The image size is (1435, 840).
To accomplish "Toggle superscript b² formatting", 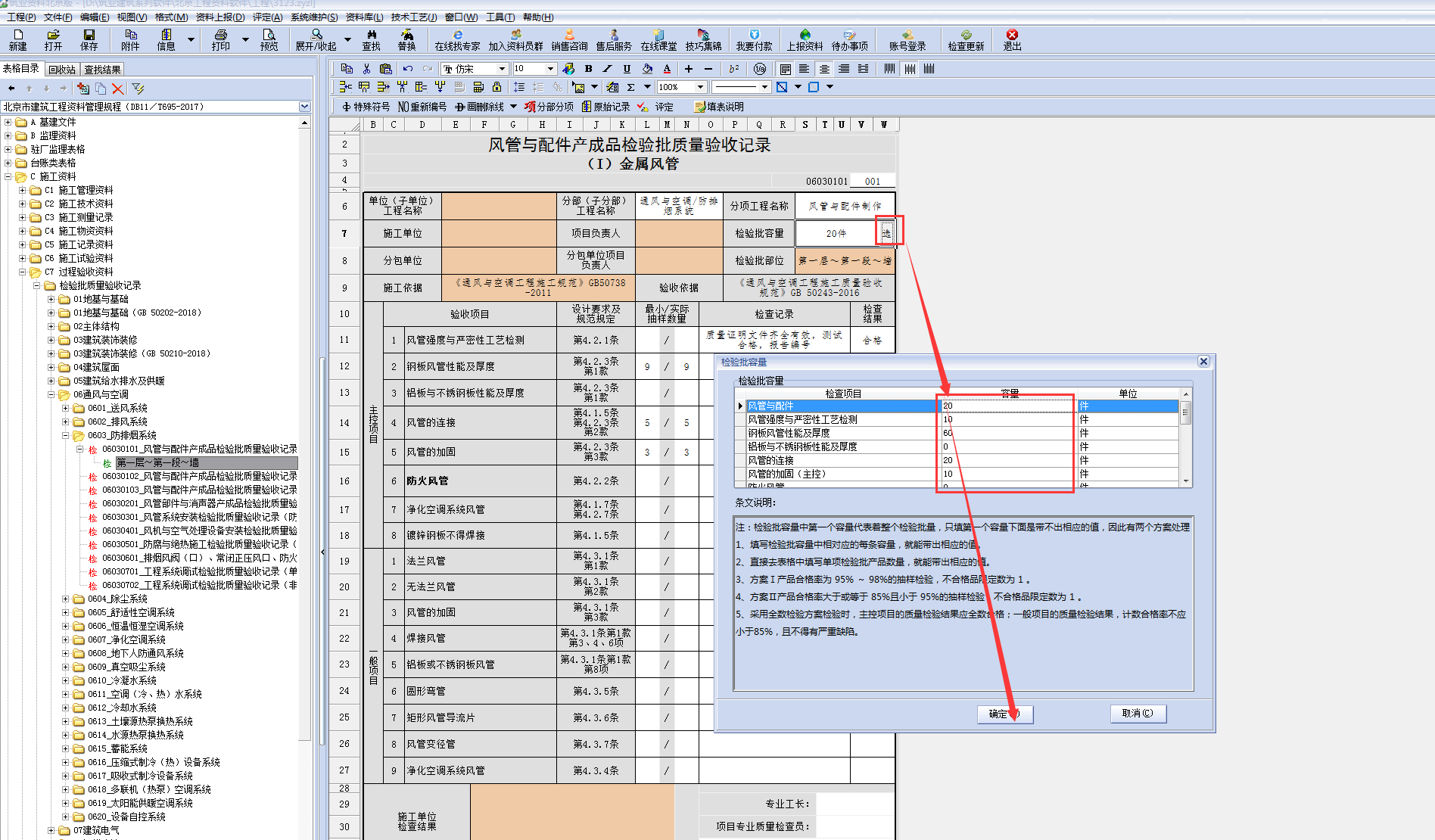I will click(x=733, y=69).
